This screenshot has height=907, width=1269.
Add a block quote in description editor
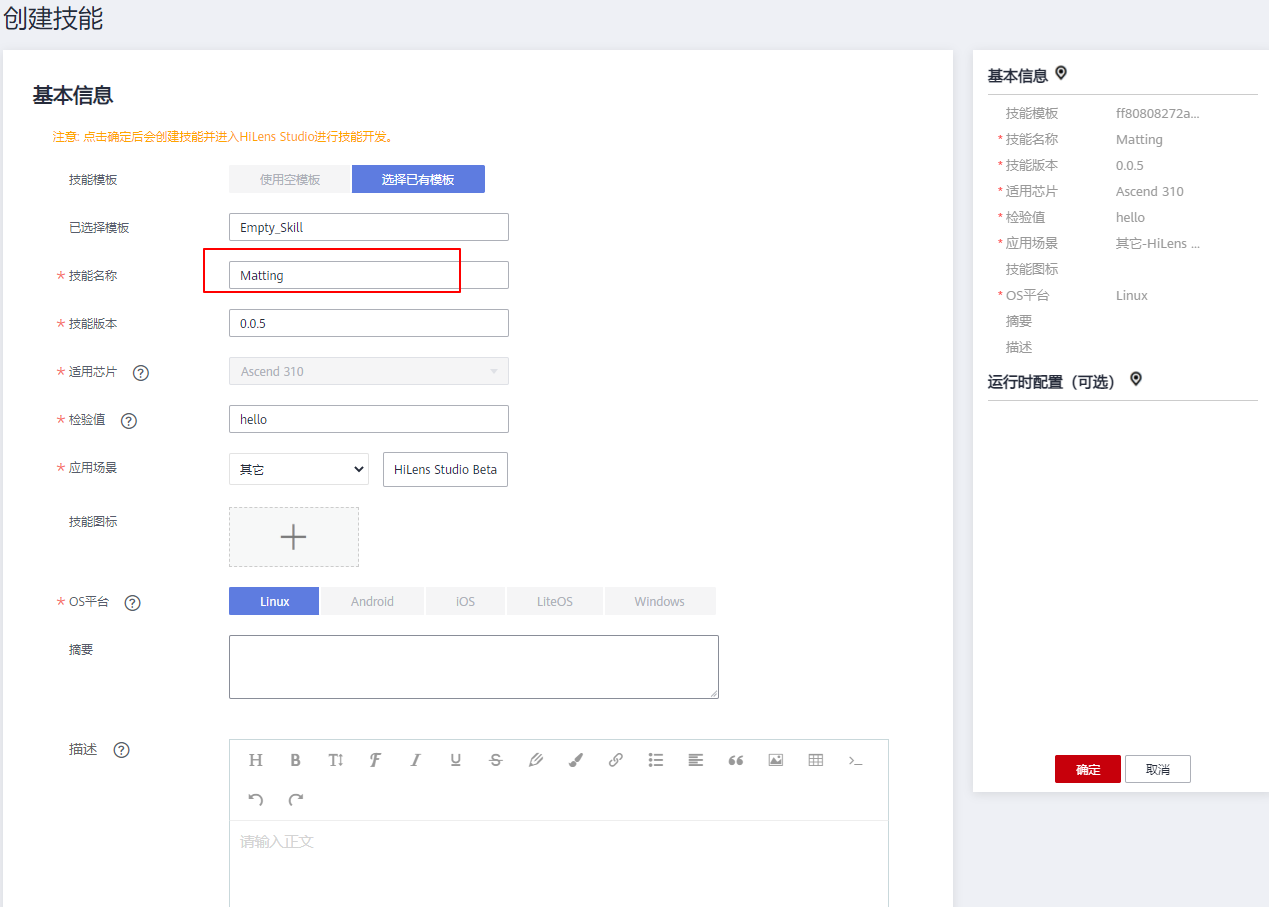point(736,760)
